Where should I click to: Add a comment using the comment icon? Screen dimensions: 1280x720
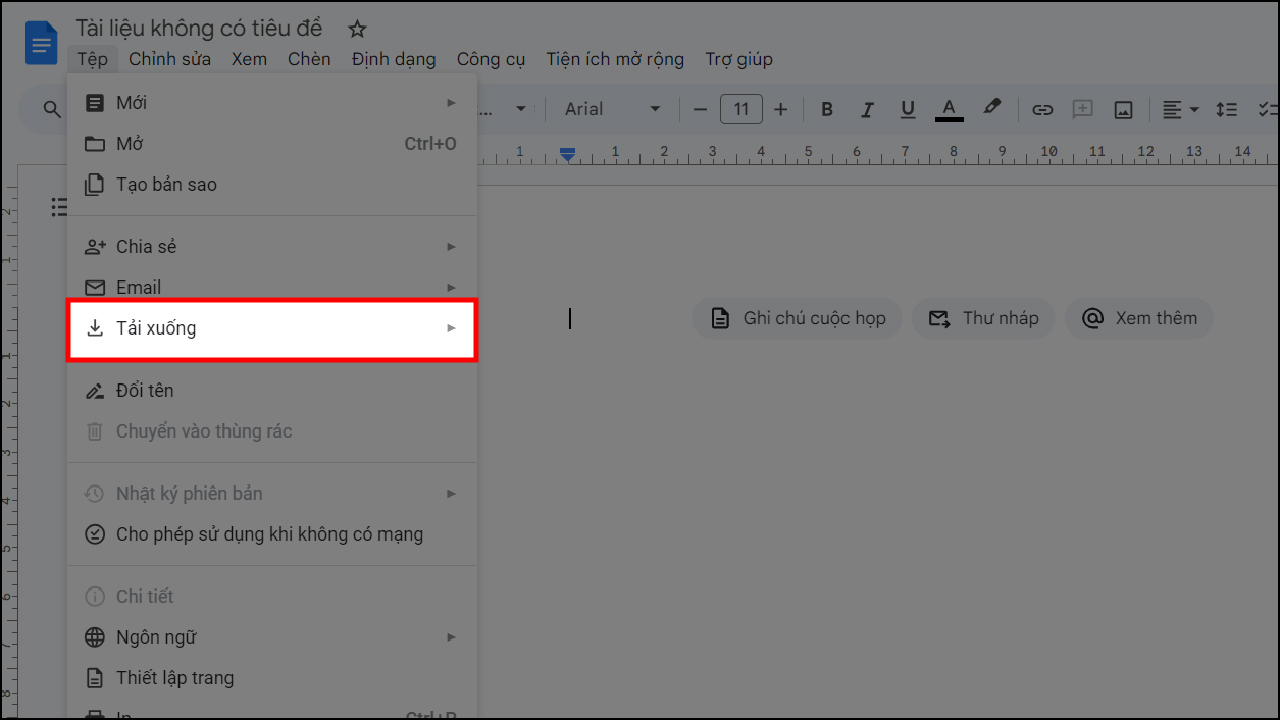[x=1082, y=109]
